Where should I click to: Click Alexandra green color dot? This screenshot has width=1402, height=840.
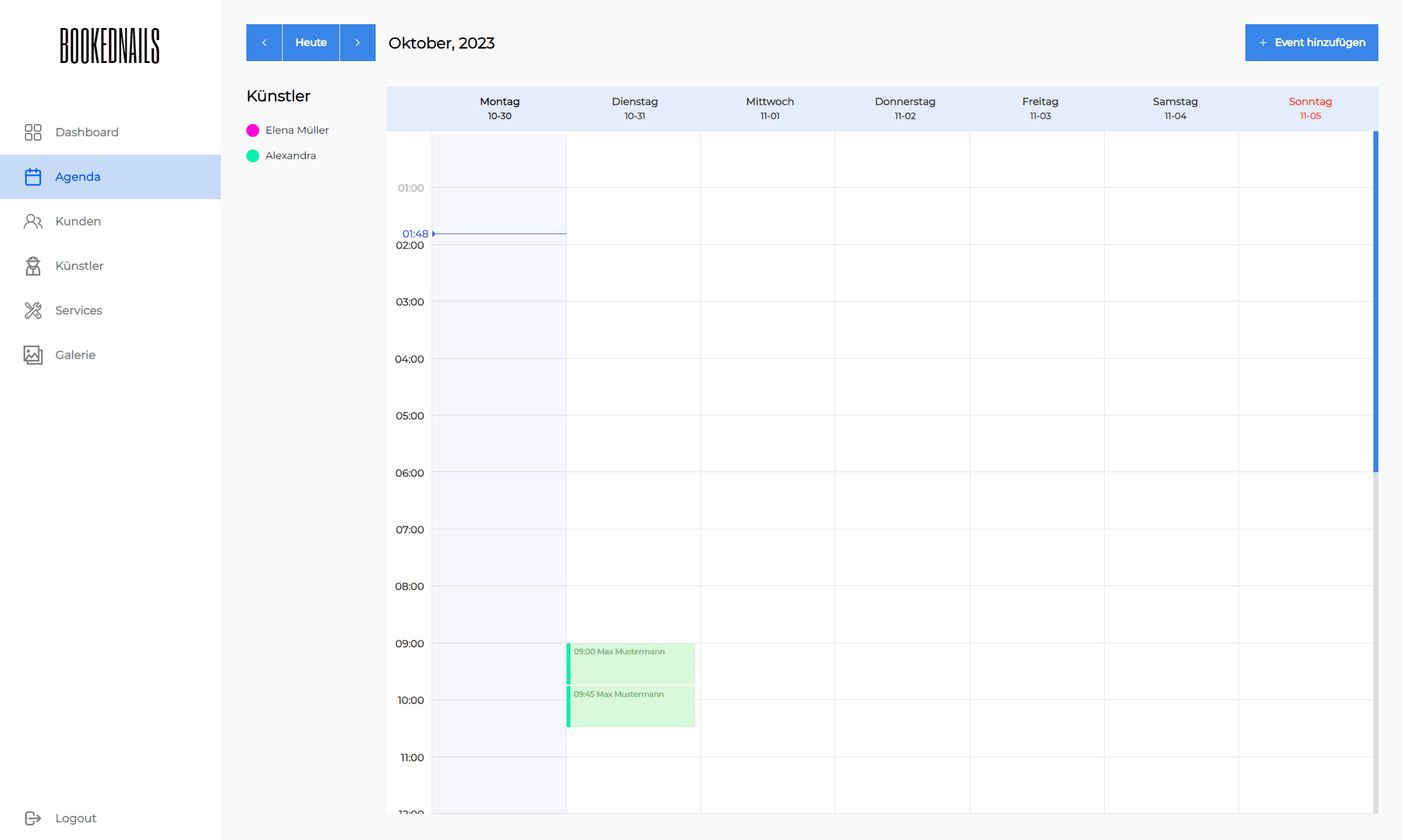[x=253, y=156]
